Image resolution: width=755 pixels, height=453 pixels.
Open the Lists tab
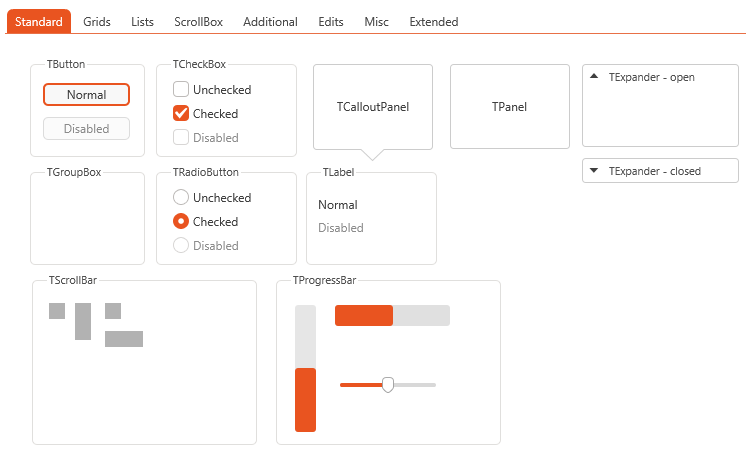coord(142,22)
